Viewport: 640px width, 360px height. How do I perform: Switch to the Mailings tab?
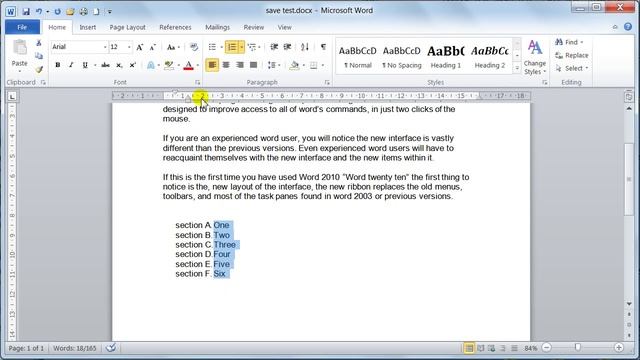(x=217, y=27)
